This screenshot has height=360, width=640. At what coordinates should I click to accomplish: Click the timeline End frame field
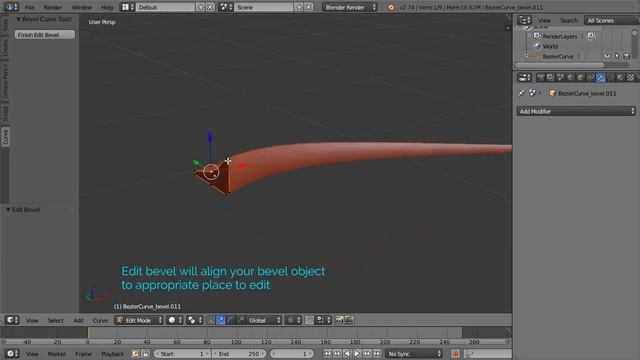(240, 353)
